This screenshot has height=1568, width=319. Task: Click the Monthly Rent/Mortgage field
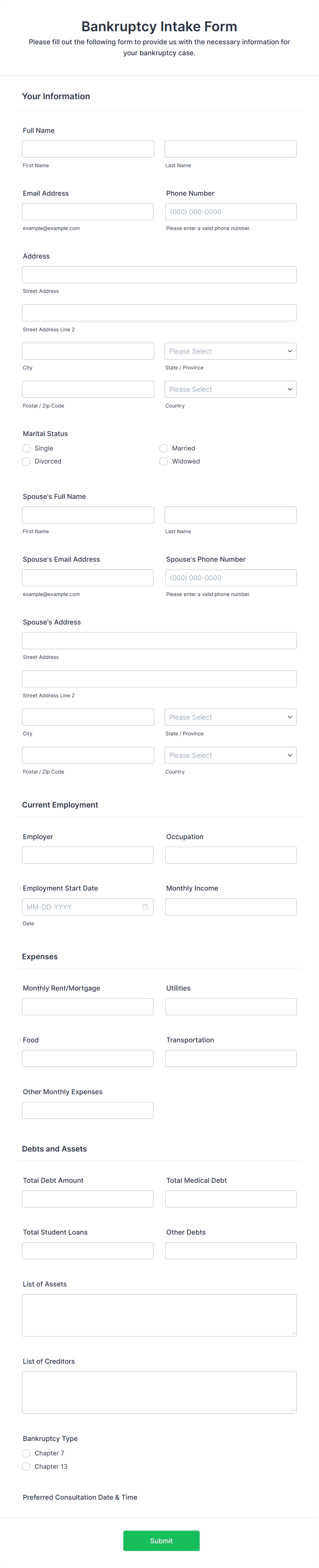point(87,1006)
